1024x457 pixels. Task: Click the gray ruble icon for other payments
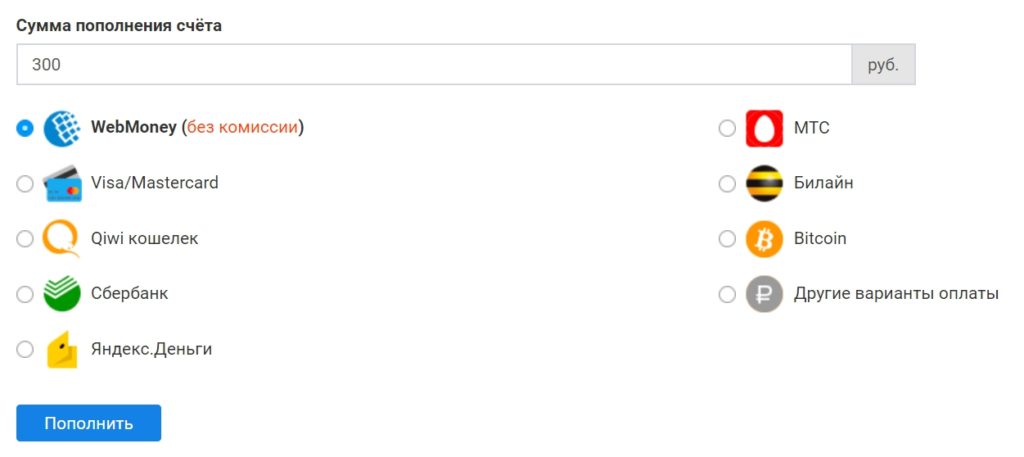tap(764, 294)
